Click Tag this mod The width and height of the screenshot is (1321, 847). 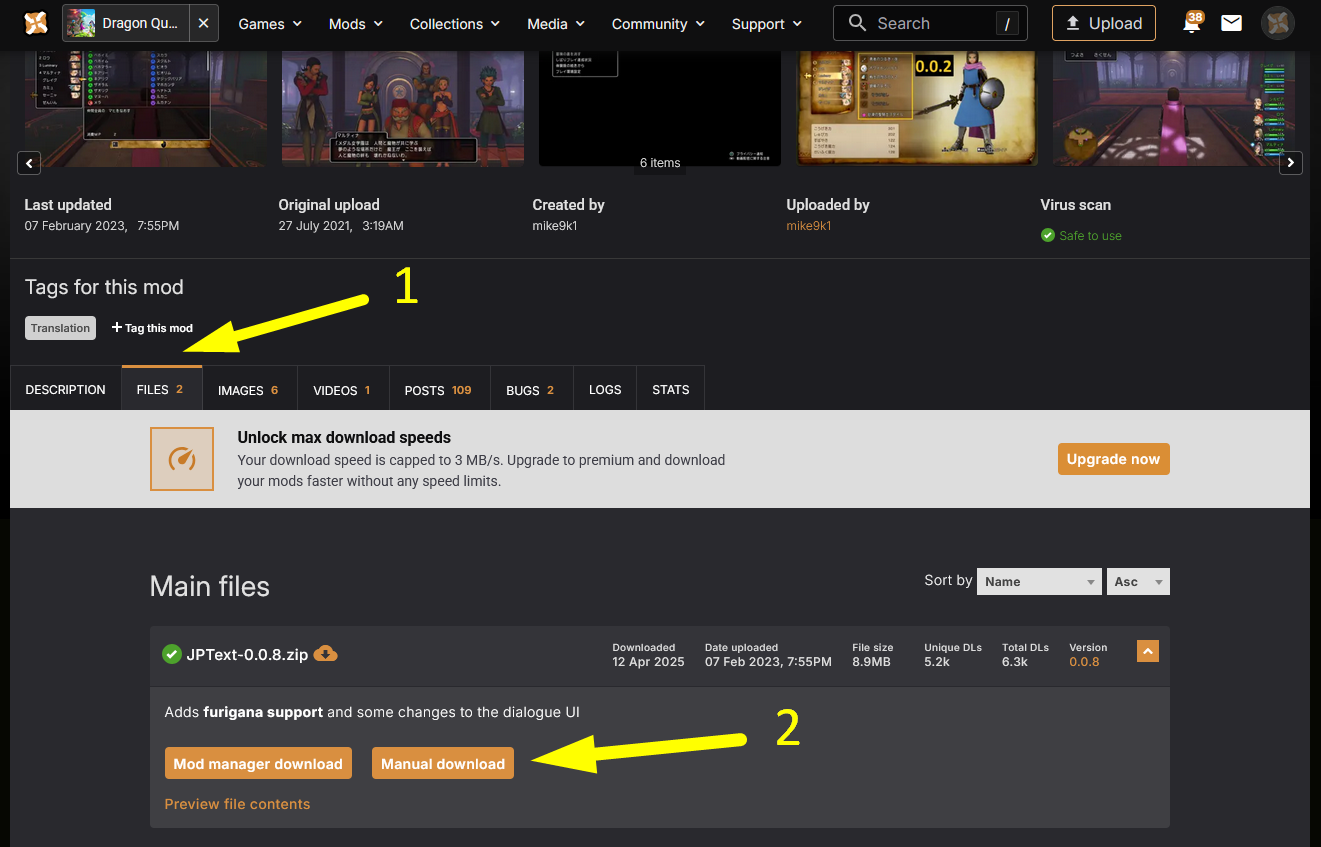[x=152, y=328]
